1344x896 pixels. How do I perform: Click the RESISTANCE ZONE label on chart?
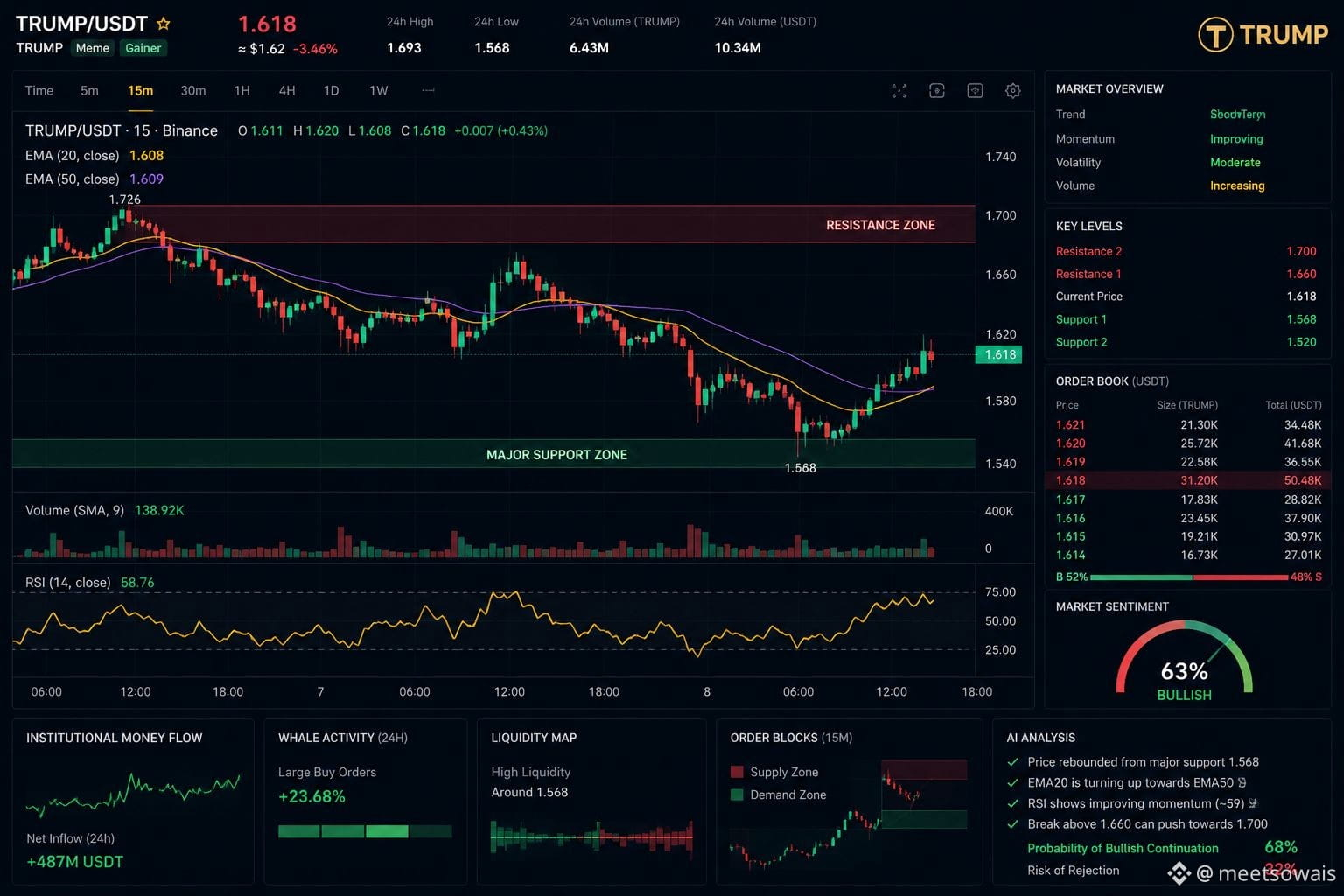click(880, 225)
